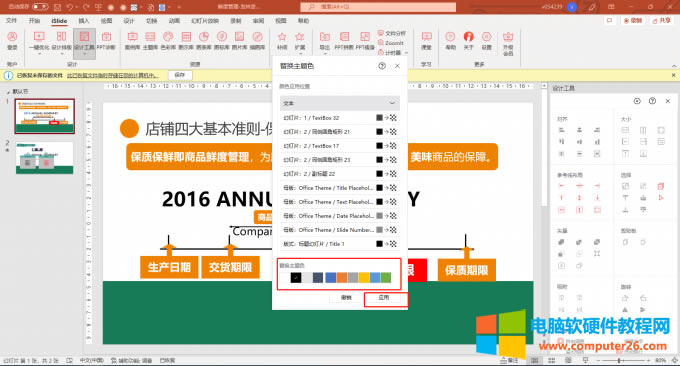The height and width of the screenshot is (366, 680).
Task: Open the recovered file location link
Action: tap(113, 75)
